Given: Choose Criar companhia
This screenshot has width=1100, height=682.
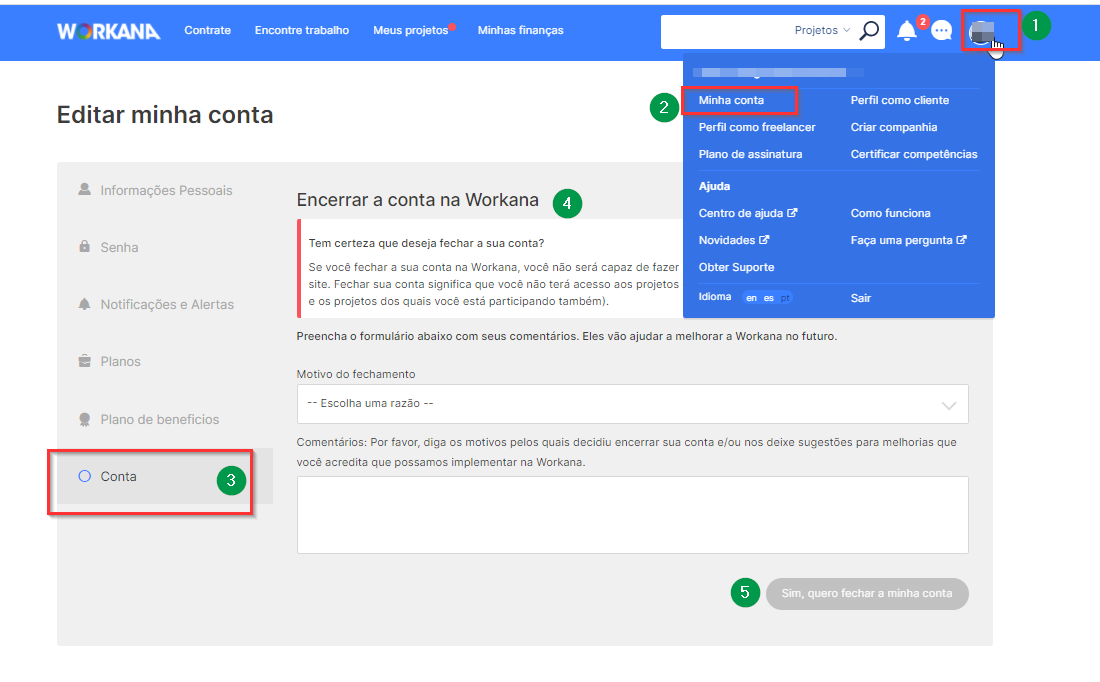Looking at the screenshot, I should click(x=894, y=127).
